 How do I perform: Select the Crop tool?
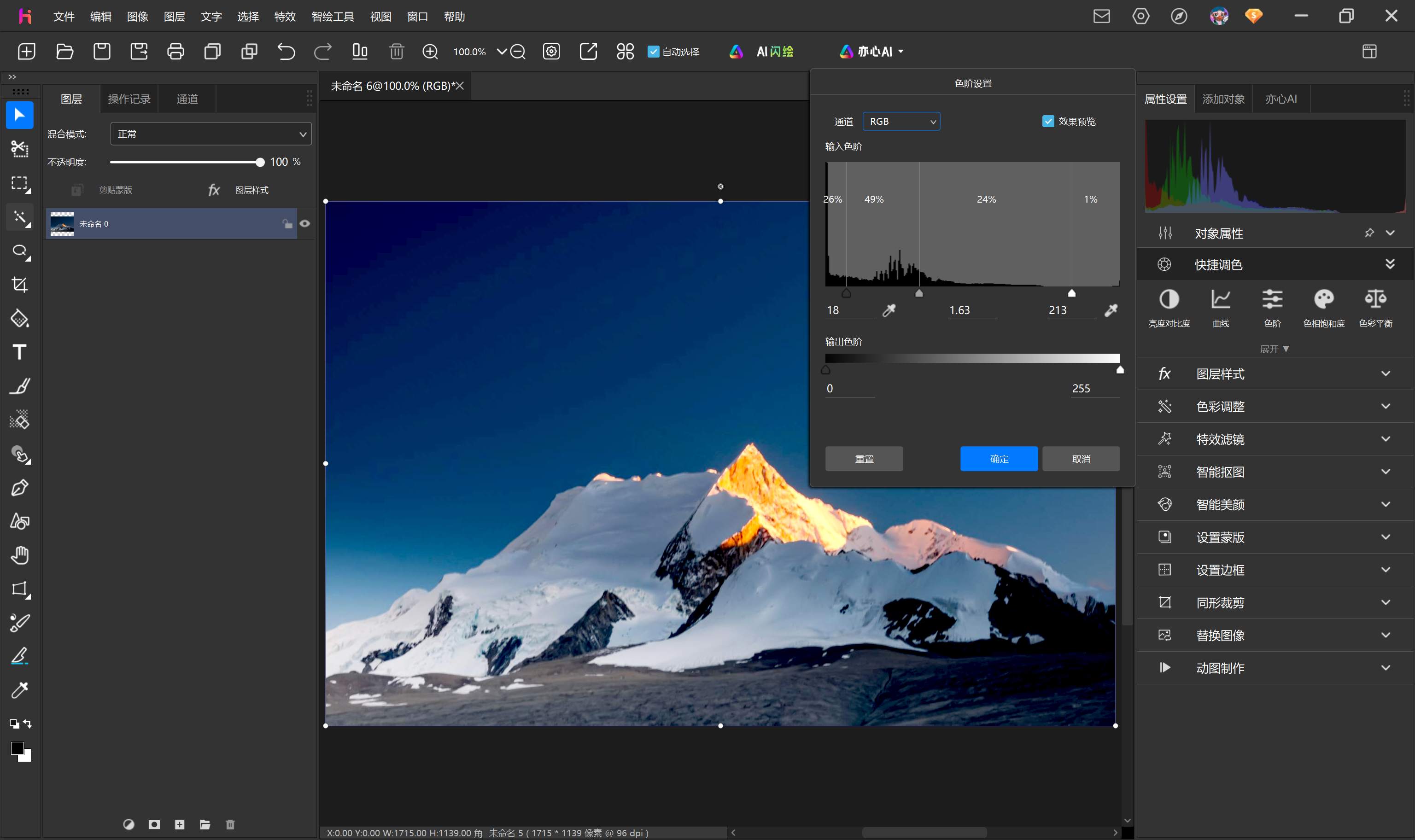[20, 285]
